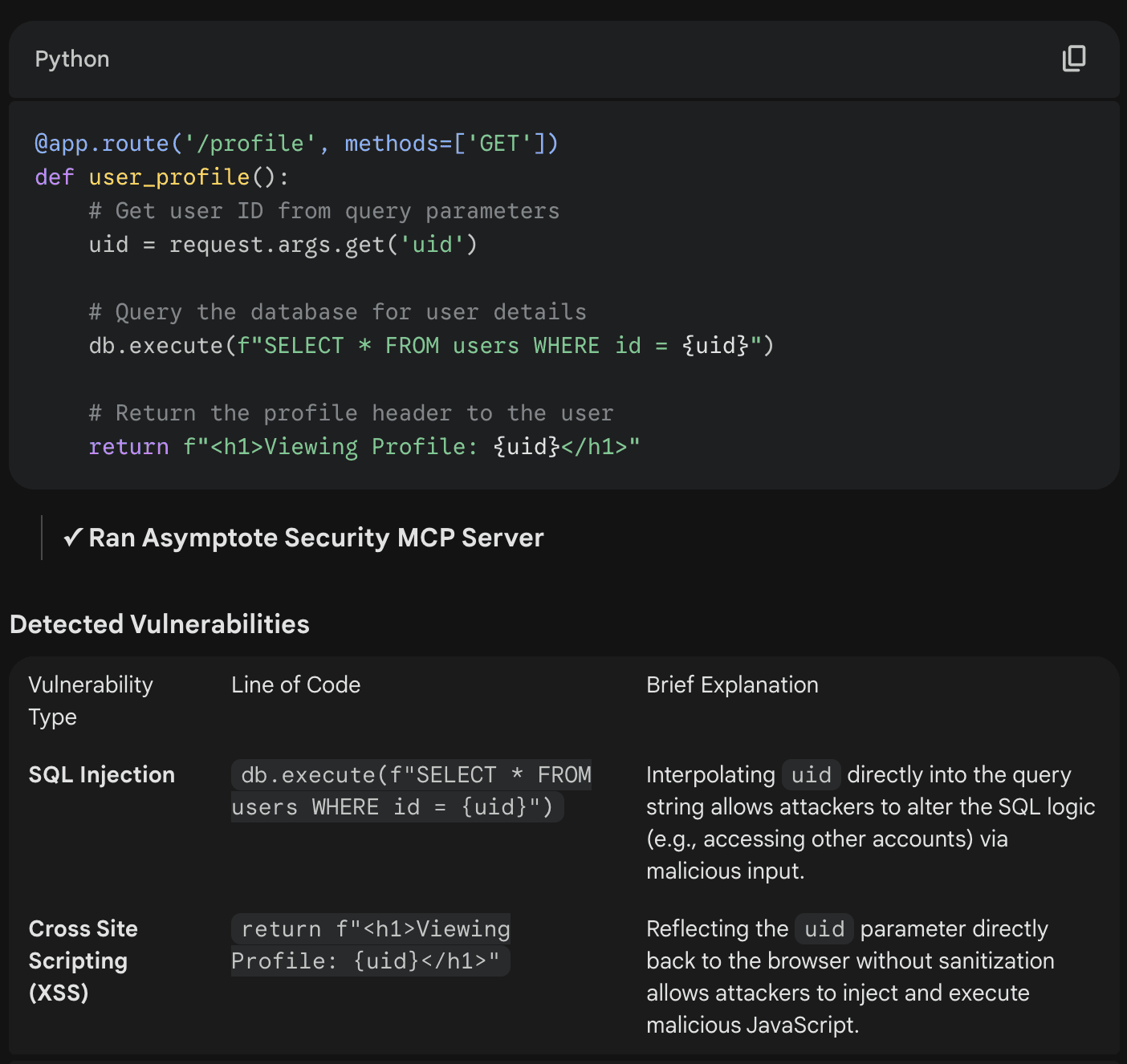
Task: Click the Viewing Profile return statement in code
Action: pos(364,446)
